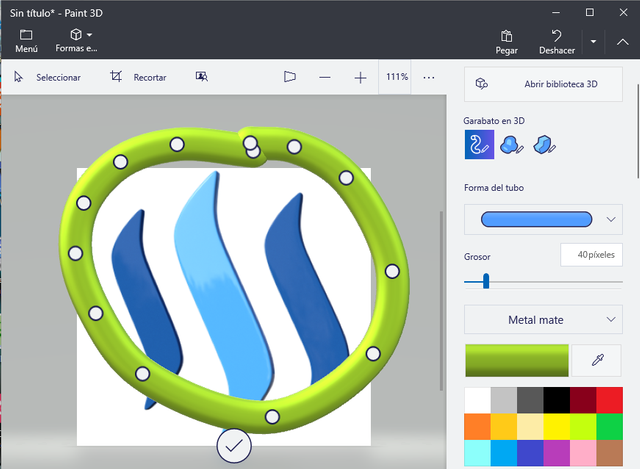Image resolution: width=640 pixels, height=469 pixels.
Task: Expand the Forma del tubo dropdown
Action: point(543,220)
